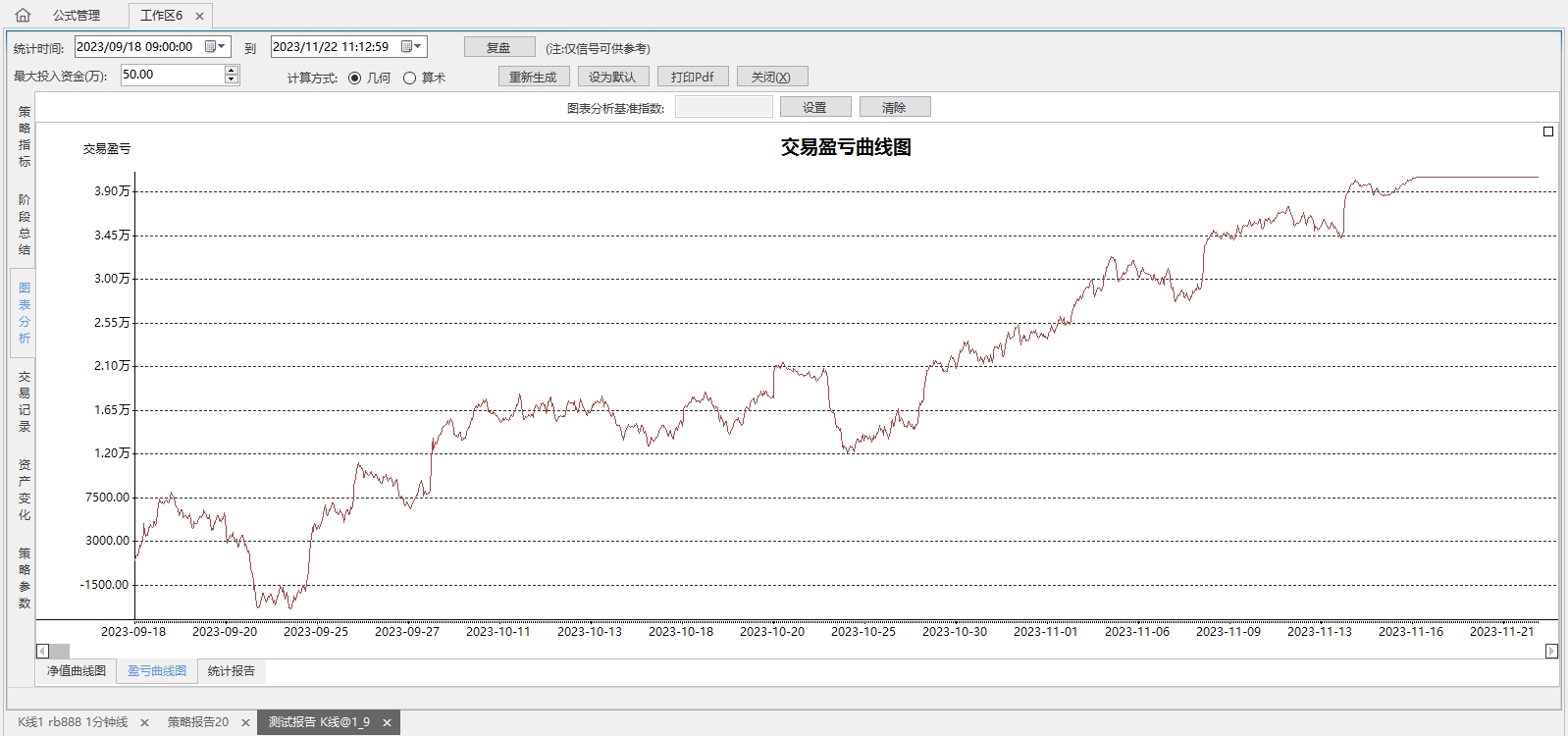Select the 几何 calculation radio button
Viewport: 1568px width, 736px height.
pos(355,78)
